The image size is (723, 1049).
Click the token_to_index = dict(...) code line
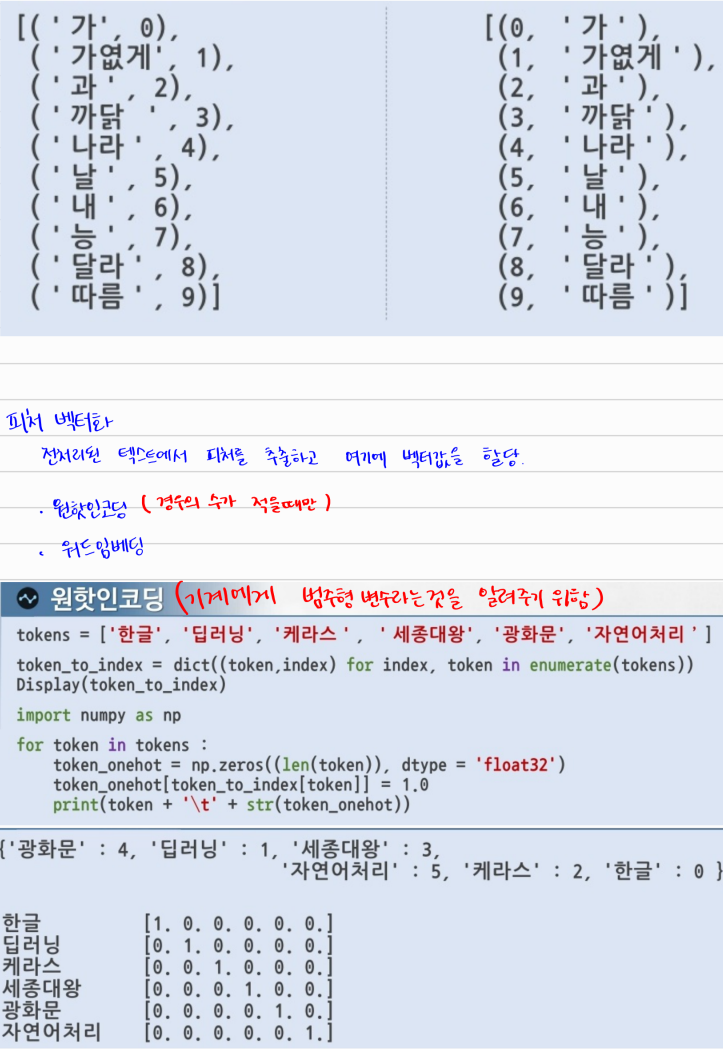(x=355, y=665)
